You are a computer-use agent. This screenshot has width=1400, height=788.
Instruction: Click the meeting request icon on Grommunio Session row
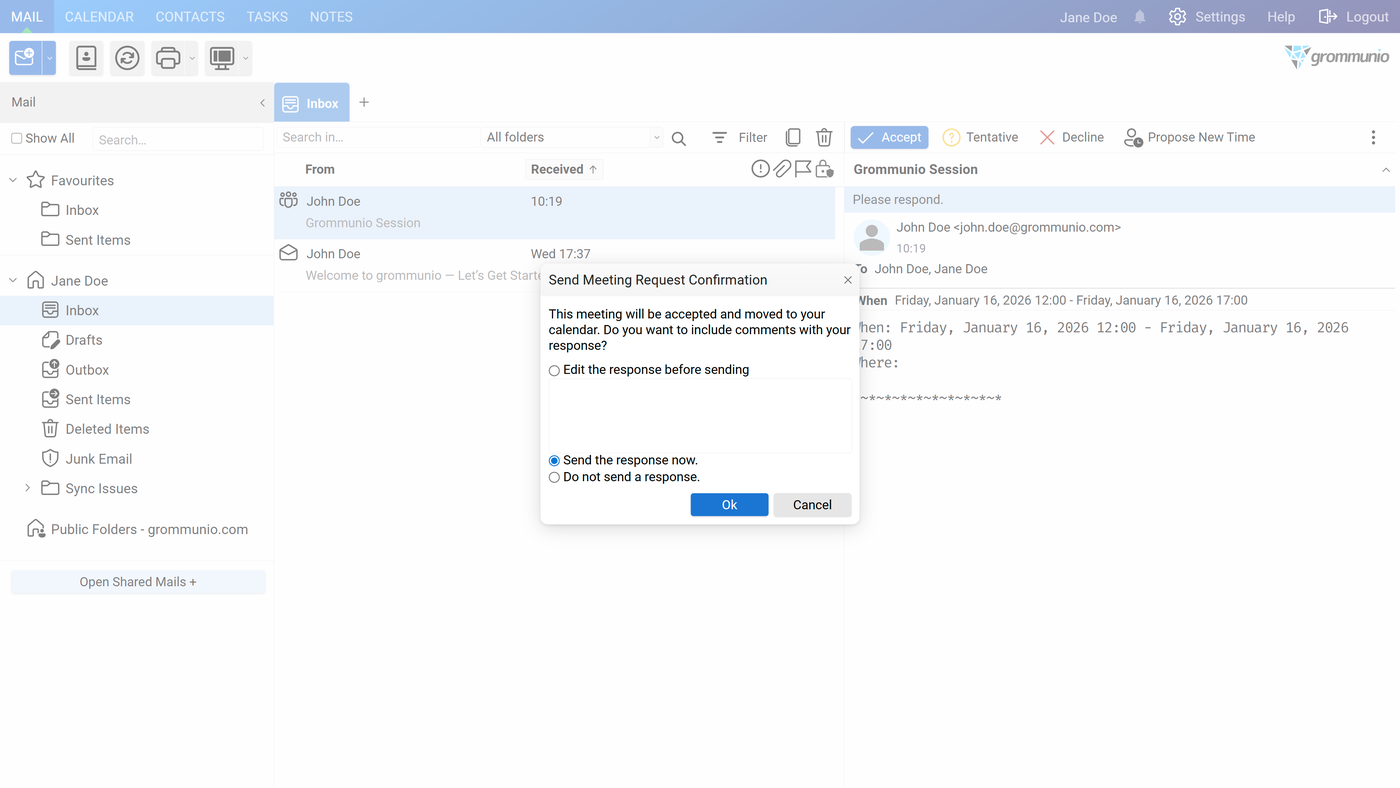288,200
